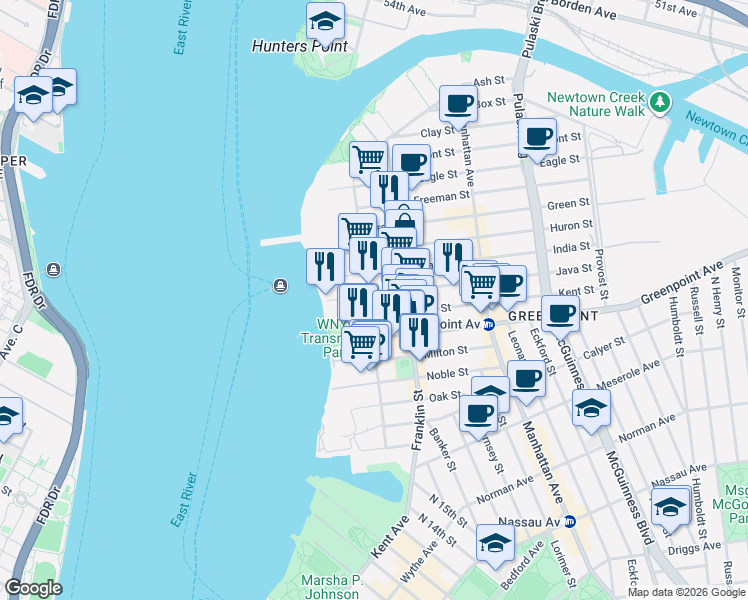Click the school marker on McGuinness near Meserole Ave

pos(591,410)
